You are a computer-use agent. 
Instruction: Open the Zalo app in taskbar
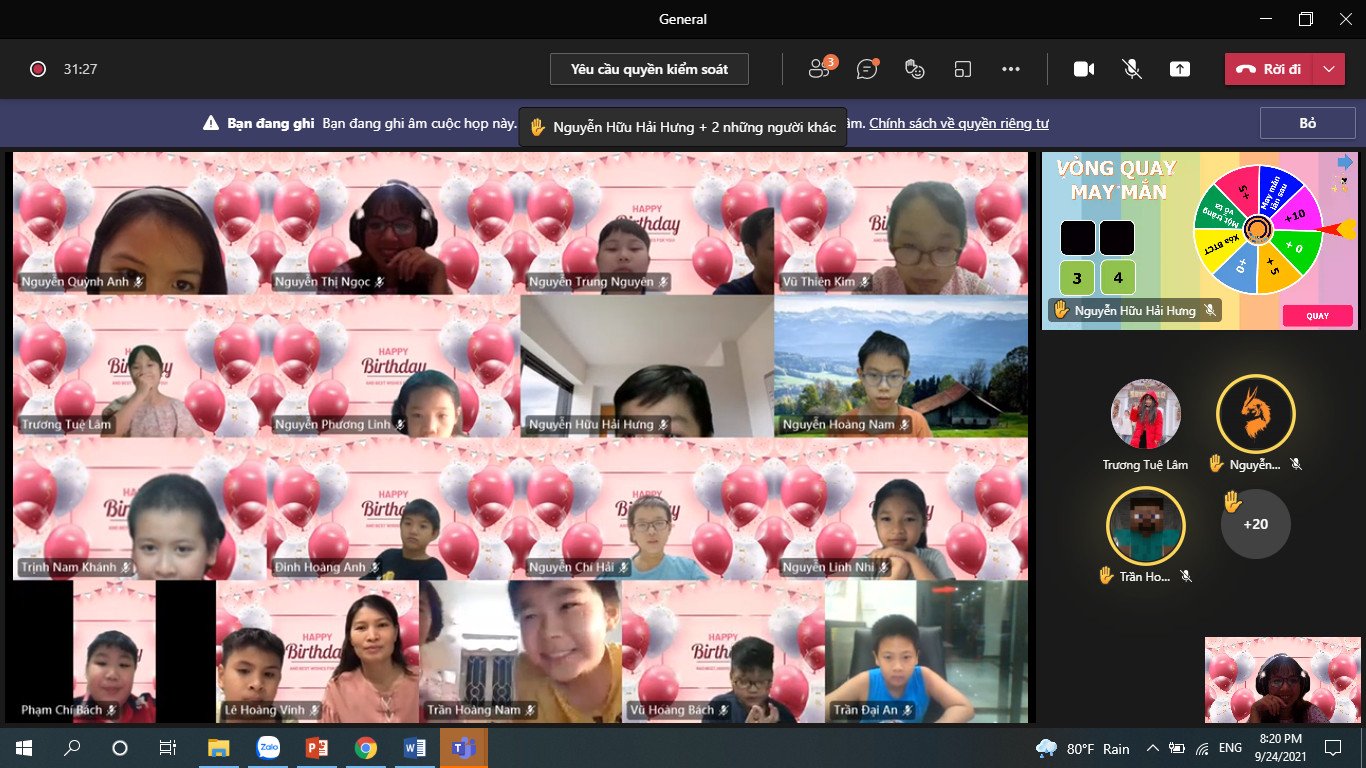pos(268,747)
